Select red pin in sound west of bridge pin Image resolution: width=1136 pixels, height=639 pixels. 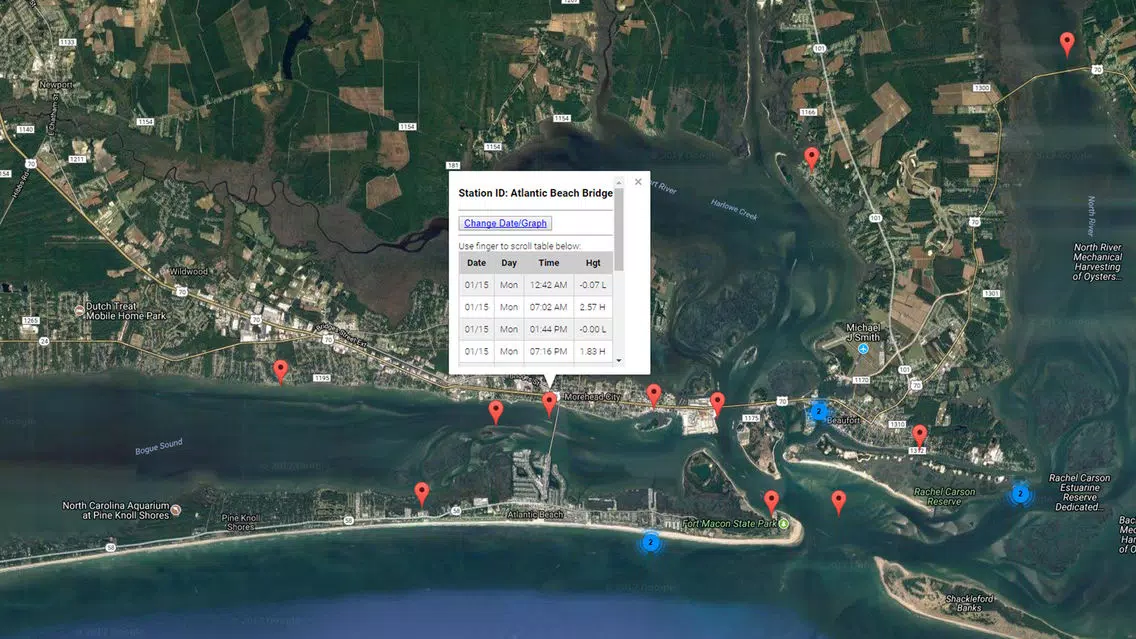(496, 412)
